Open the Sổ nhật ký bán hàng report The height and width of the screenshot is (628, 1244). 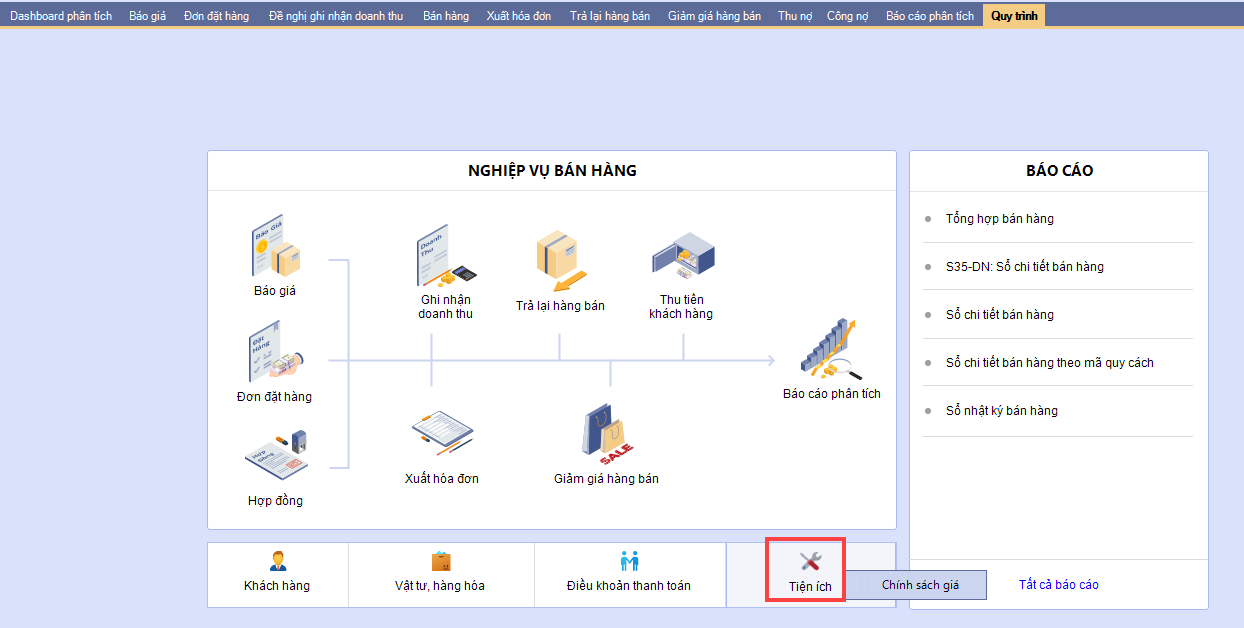click(x=1001, y=411)
